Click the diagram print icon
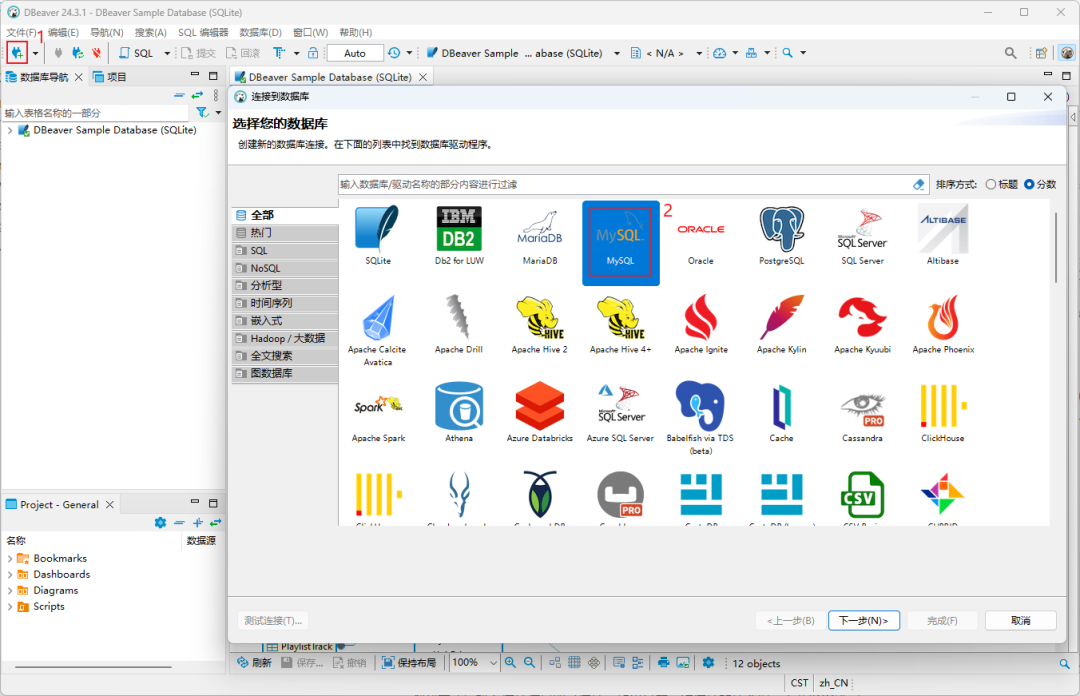The width and height of the screenshot is (1080, 696). [x=663, y=663]
